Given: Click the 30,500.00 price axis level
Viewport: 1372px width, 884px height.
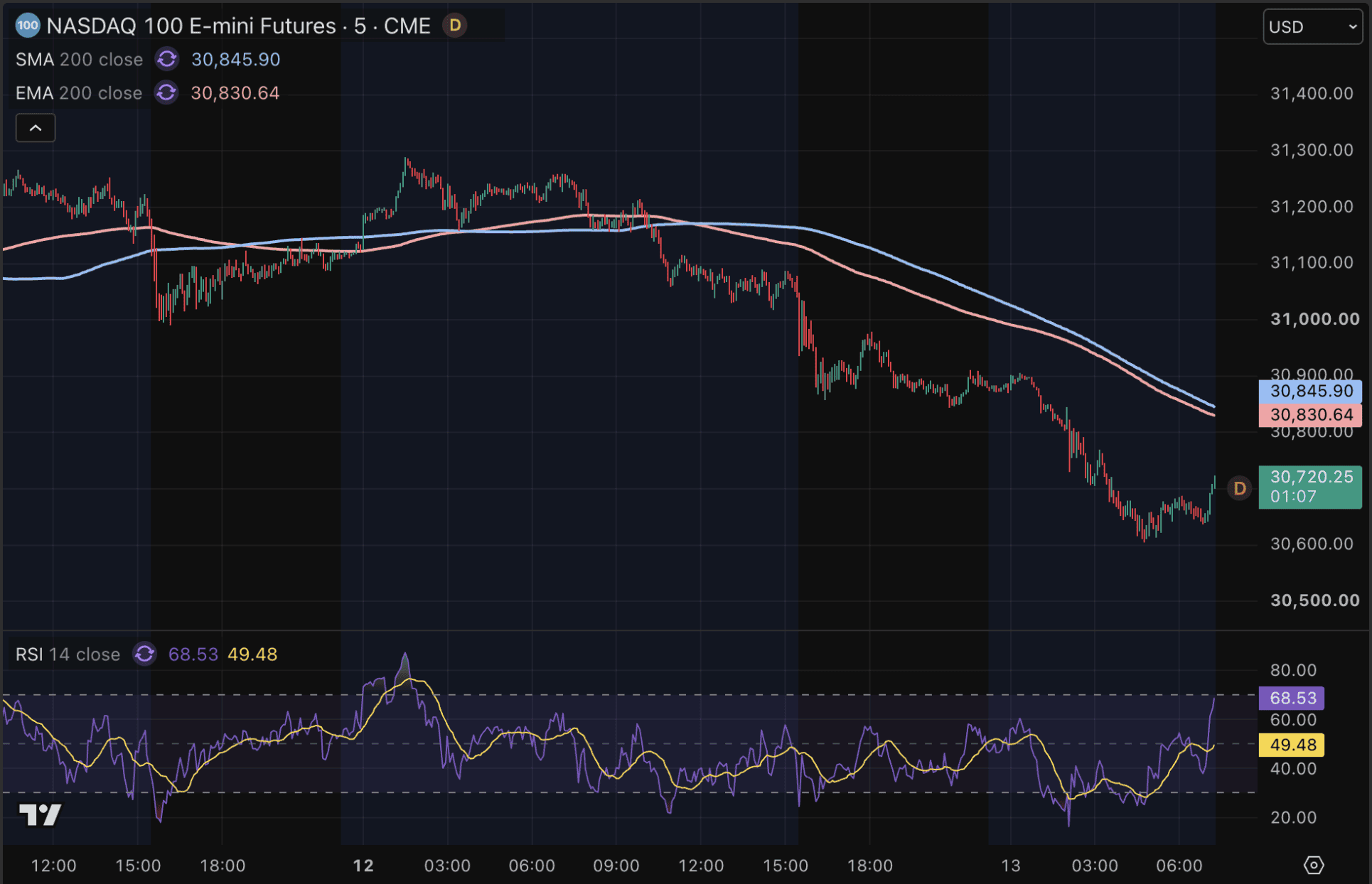Looking at the screenshot, I should click(1314, 600).
